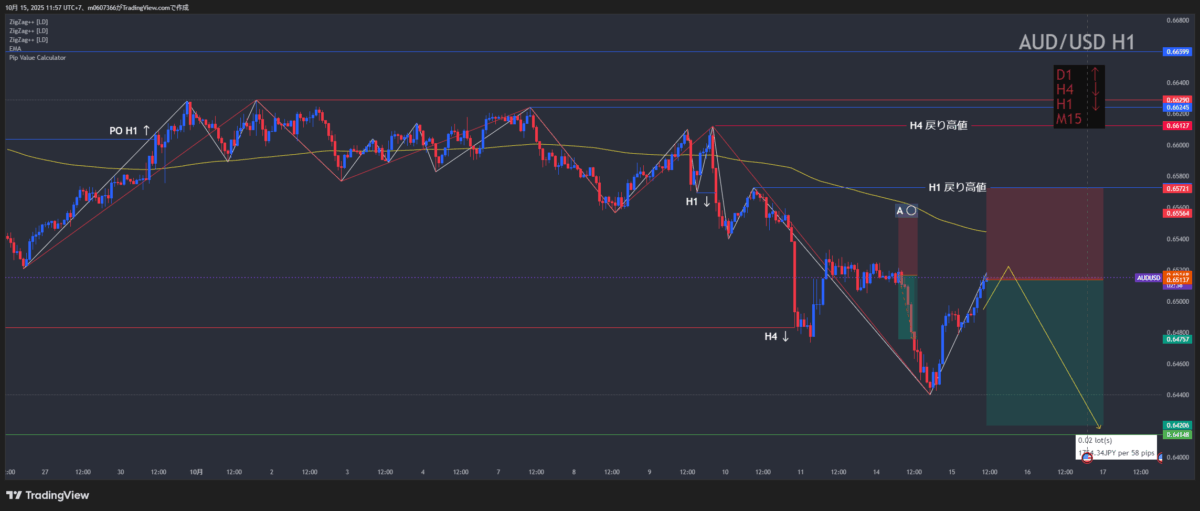Image resolution: width=1200 pixels, height=511 pixels.
Task: Select the 'A' circle marker label
Action: [906, 211]
